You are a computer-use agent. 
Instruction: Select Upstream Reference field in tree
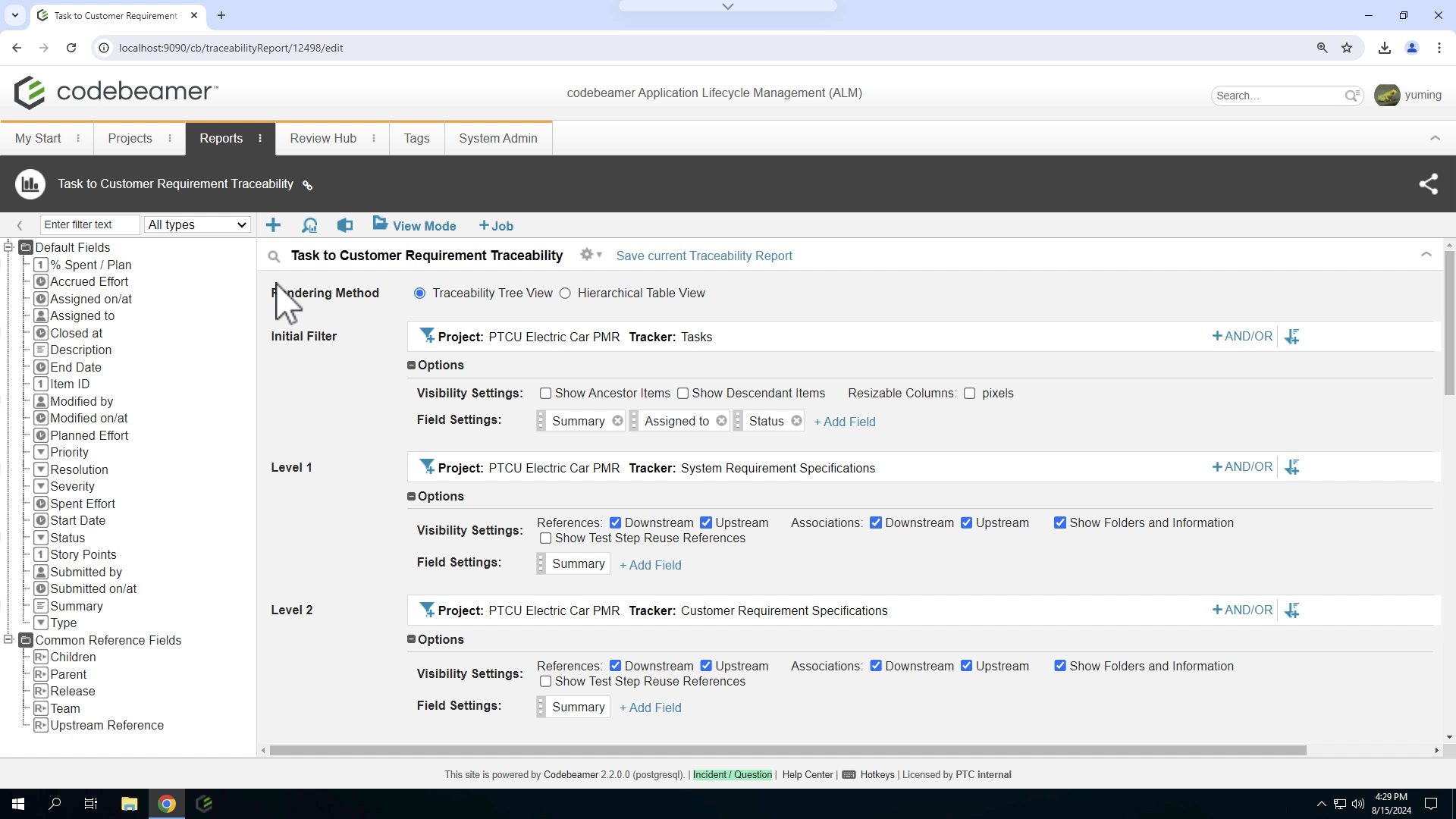pyautogui.click(x=107, y=726)
